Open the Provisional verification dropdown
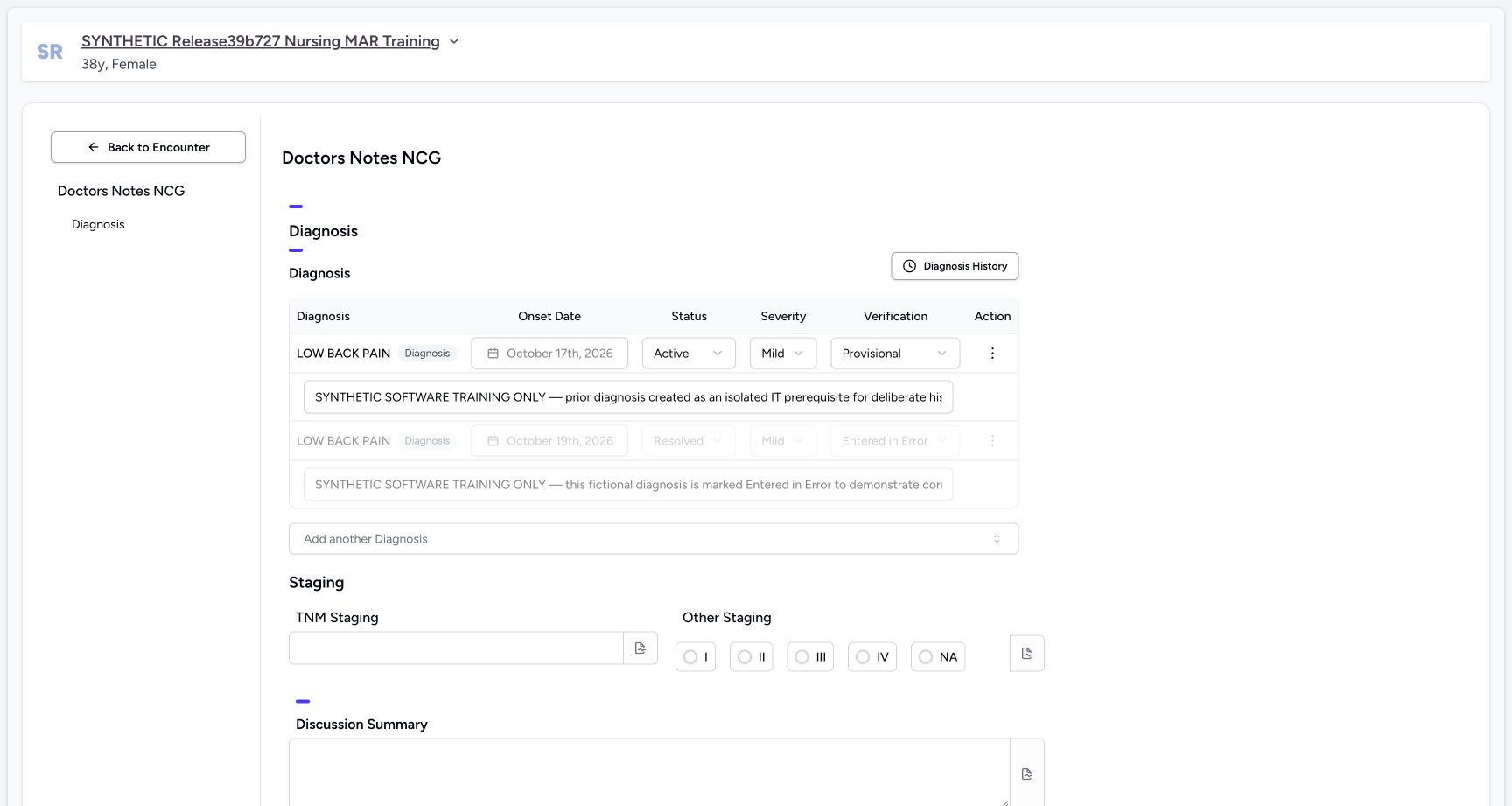Viewport: 1512px width, 806px height. pyautogui.click(x=895, y=354)
